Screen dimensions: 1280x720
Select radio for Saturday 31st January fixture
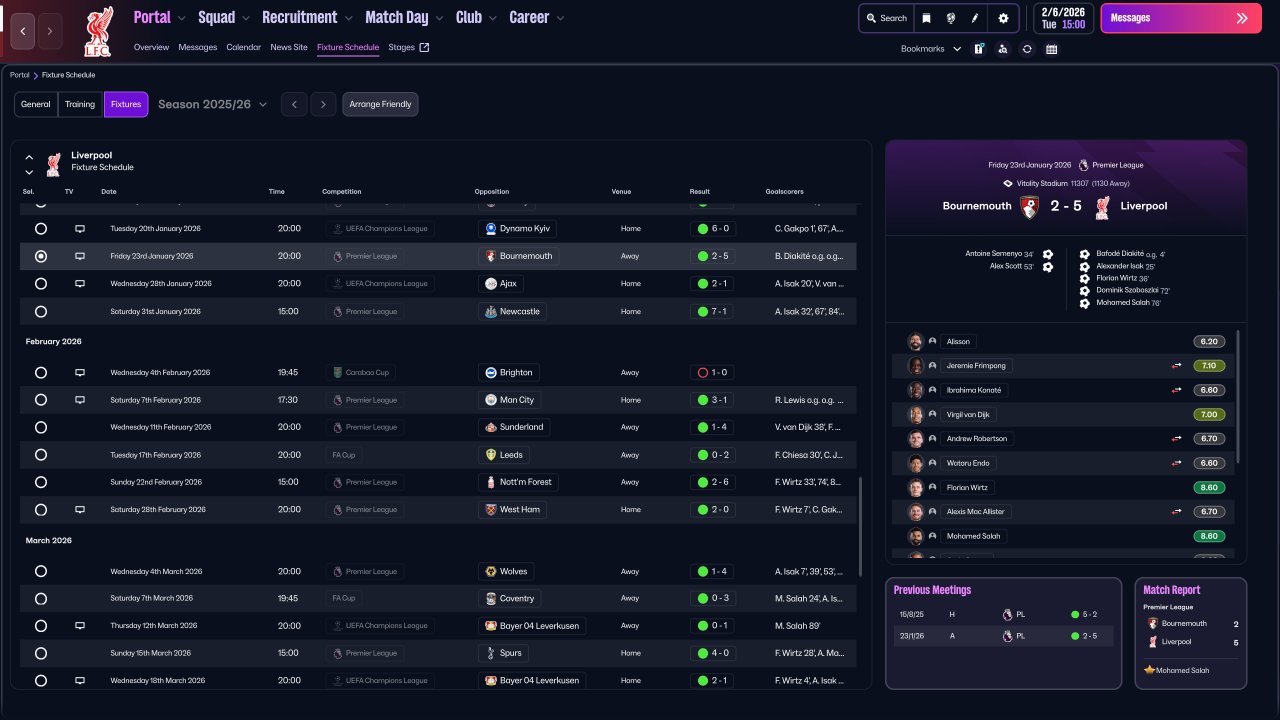tap(41, 312)
